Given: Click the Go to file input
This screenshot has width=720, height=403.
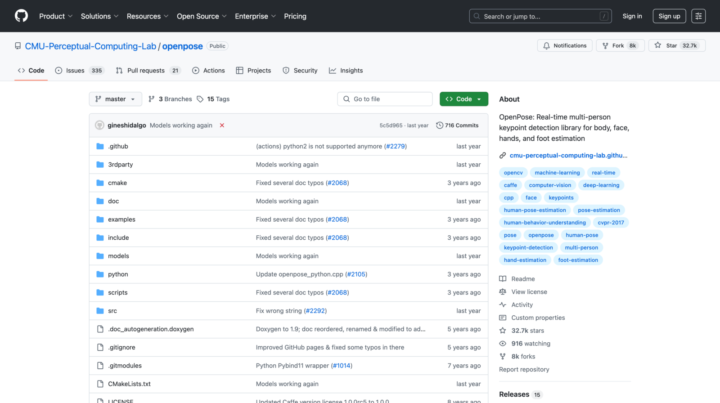Looking at the screenshot, I should pos(385,99).
